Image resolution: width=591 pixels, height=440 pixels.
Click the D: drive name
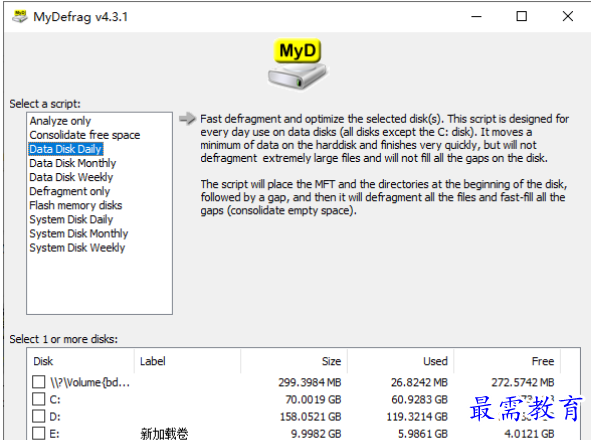pyautogui.click(x=55, y=417)
